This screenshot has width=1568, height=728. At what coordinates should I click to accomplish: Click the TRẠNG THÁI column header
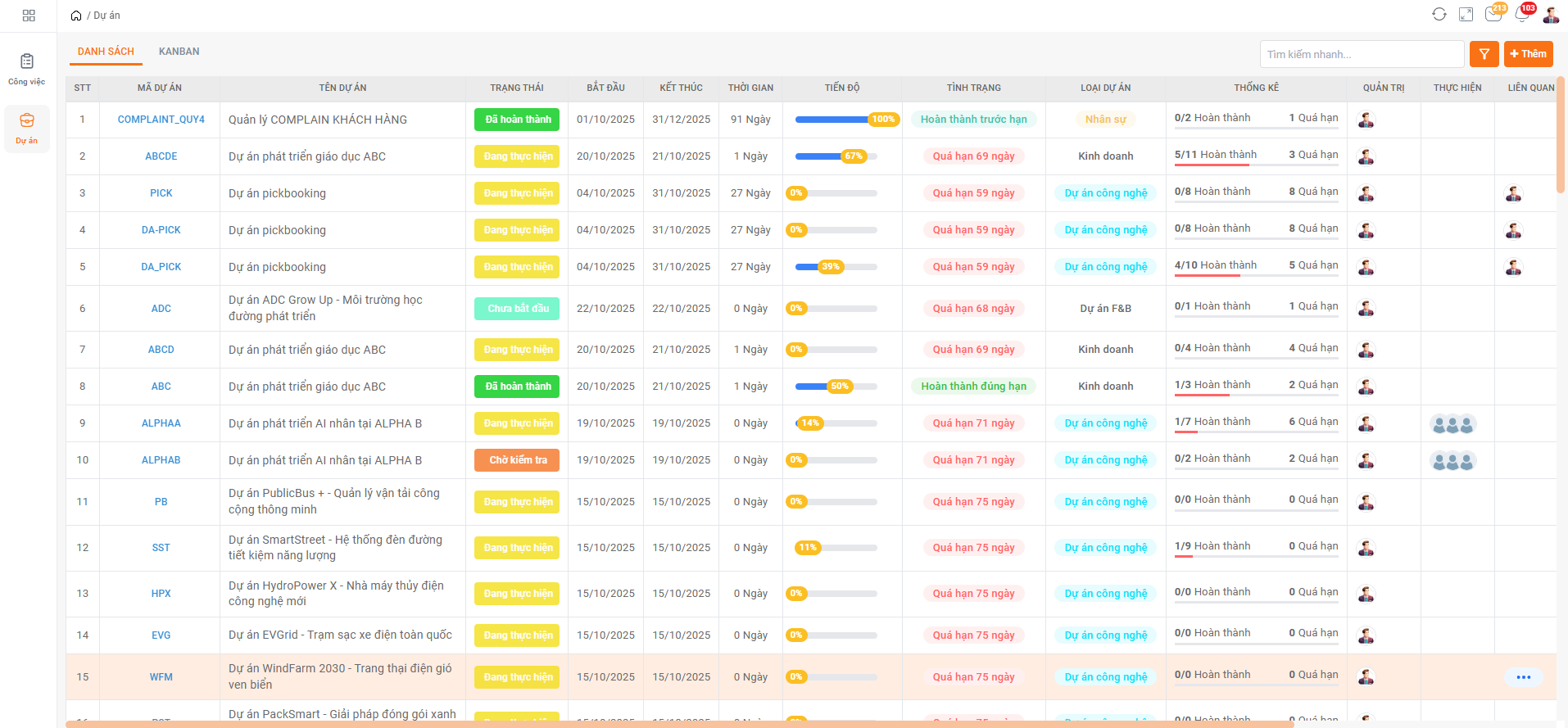point(516,88)
